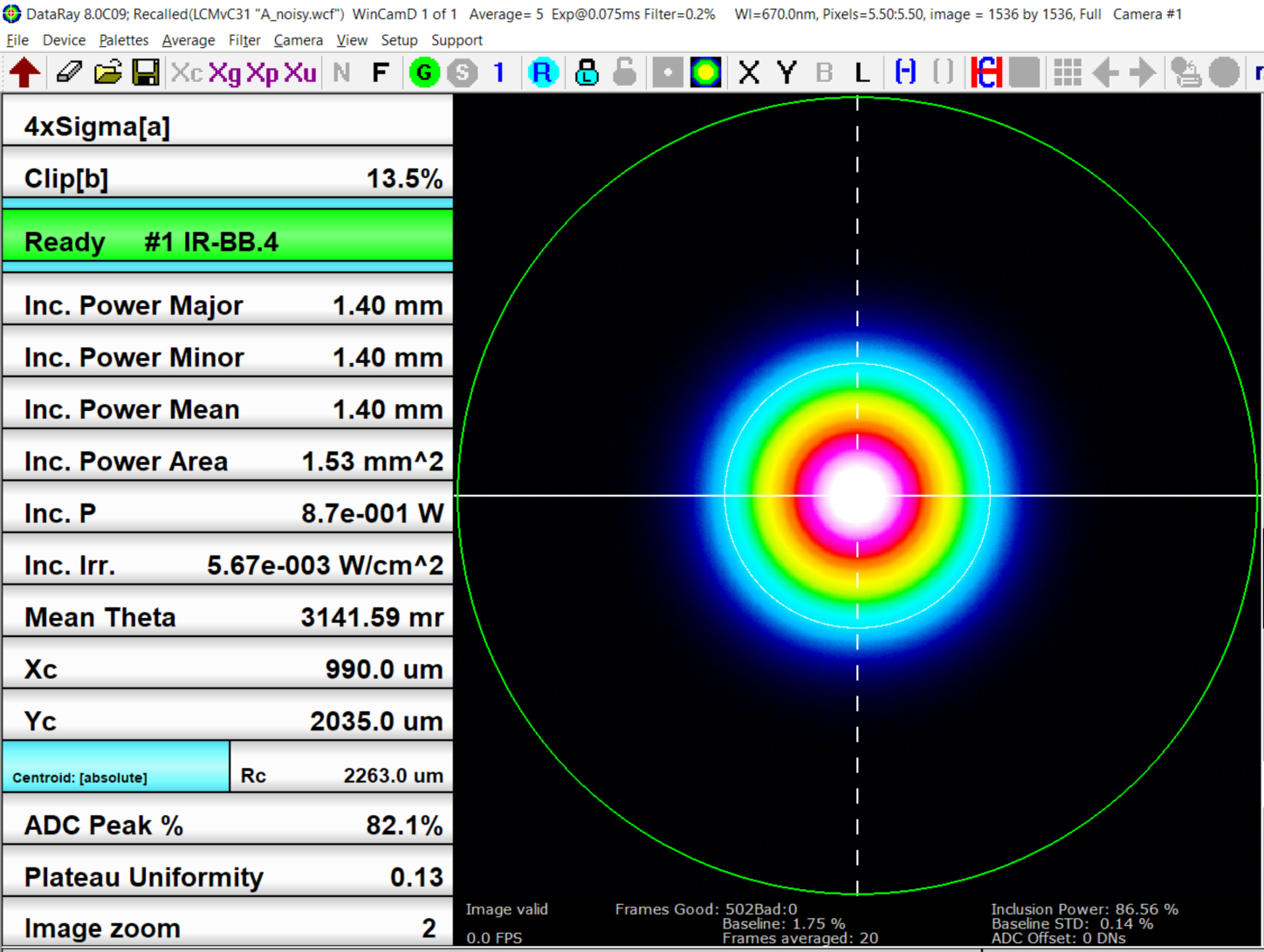1264x952 pixels.
Task: Click the "Inclusion Power: 86.56 %" text
Action: [1084, 909]
